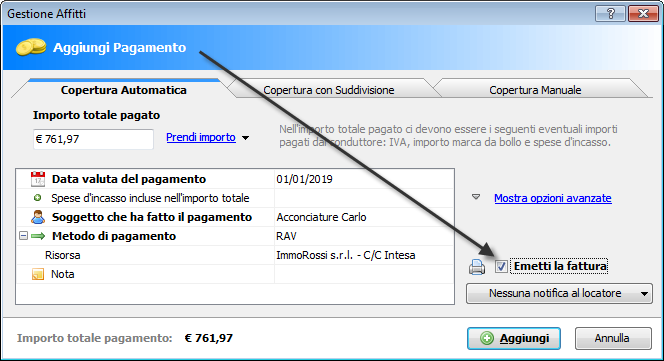Click the yellow note icon beside Nota
This screenshot has width=664, height=361.
(38, 274)
